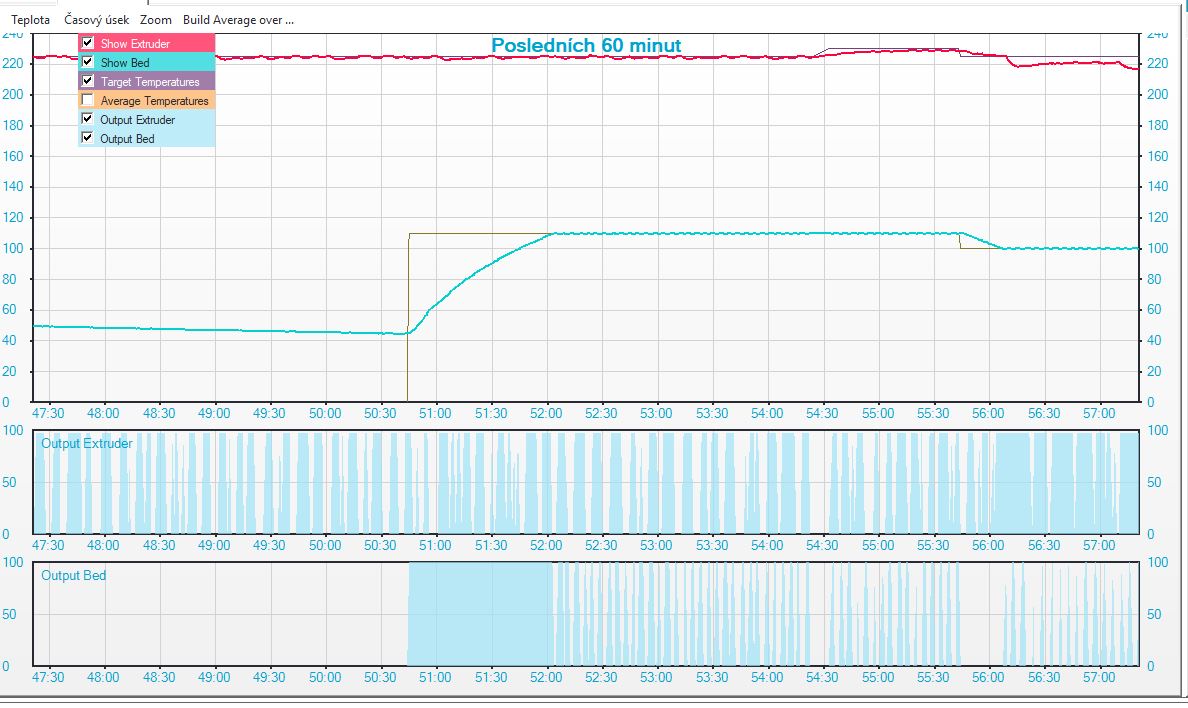Click the 54:00 tick on Output Bed chart
The width and height of the screenshot is (1188, 708).
[x=767, y=677]
